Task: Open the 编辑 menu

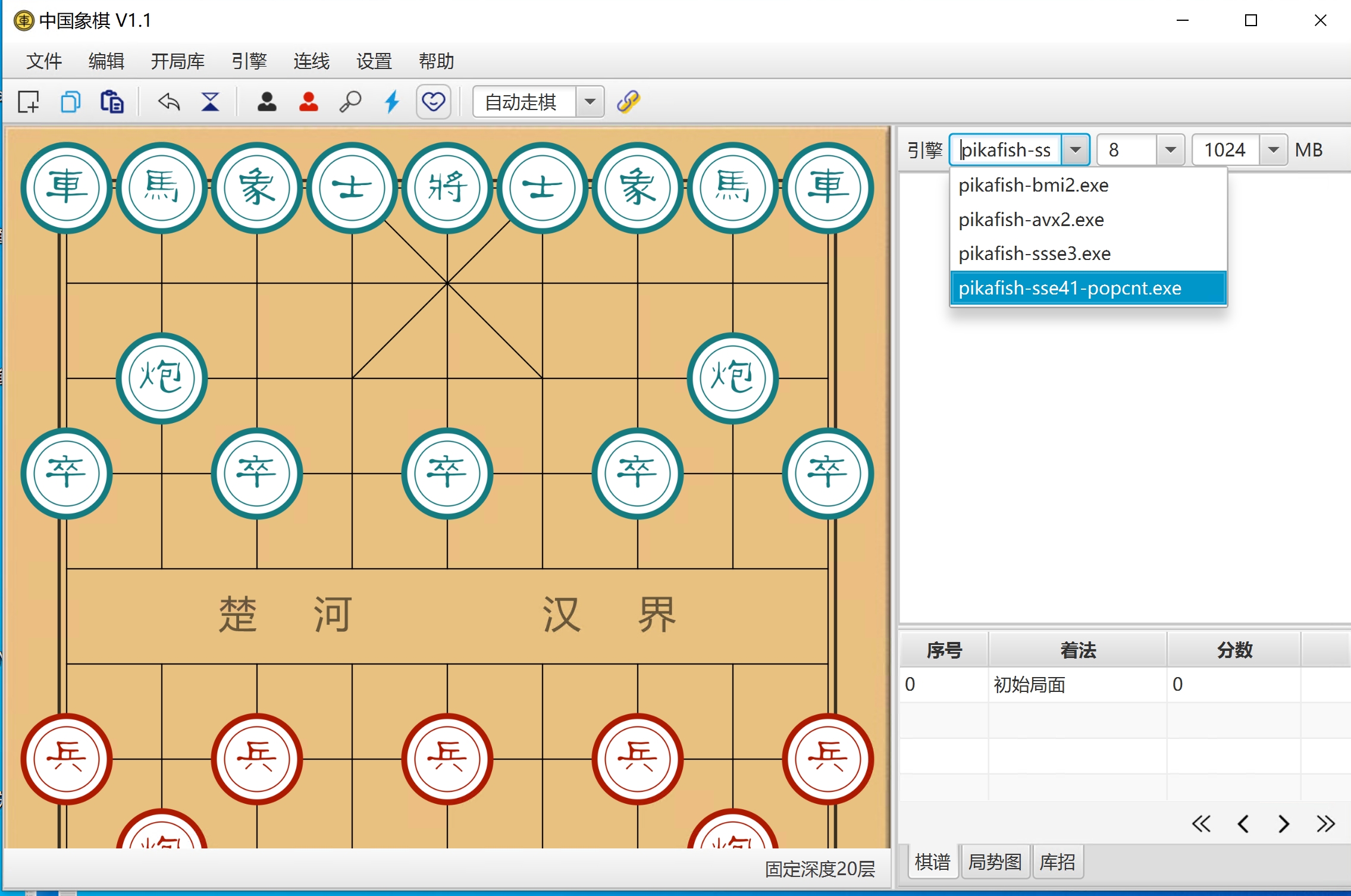Action: (x=106, y=61)
